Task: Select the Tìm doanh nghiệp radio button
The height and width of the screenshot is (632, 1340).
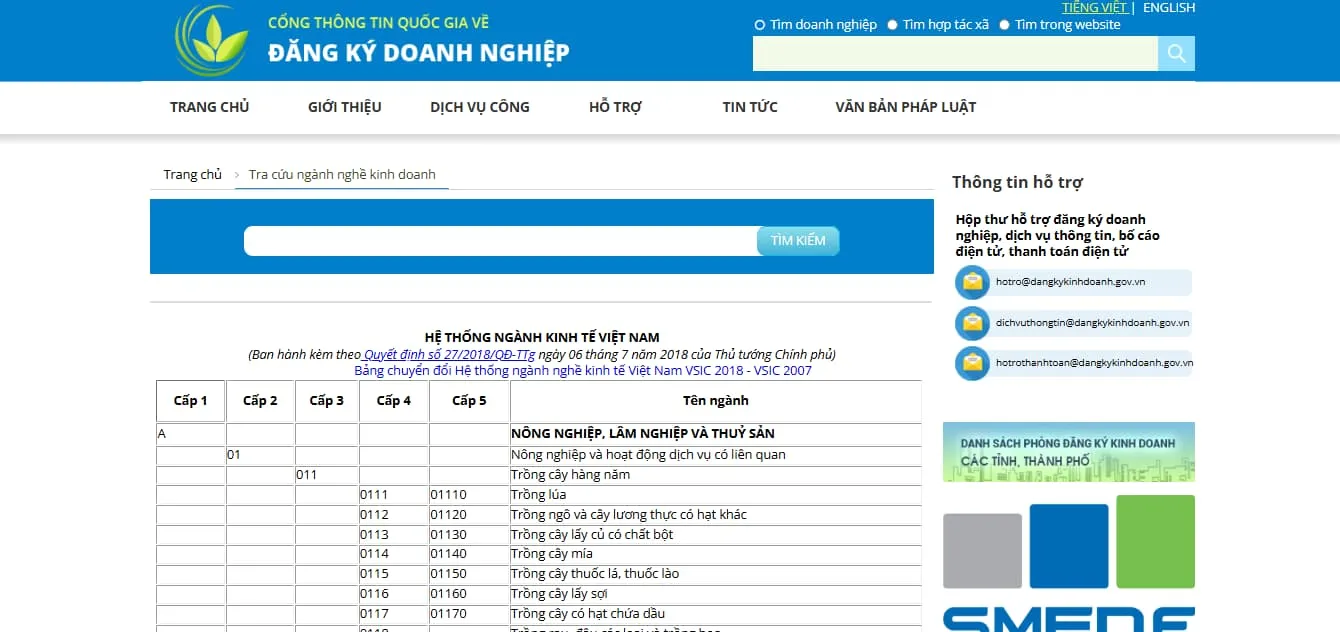Action: coord(759,24)
